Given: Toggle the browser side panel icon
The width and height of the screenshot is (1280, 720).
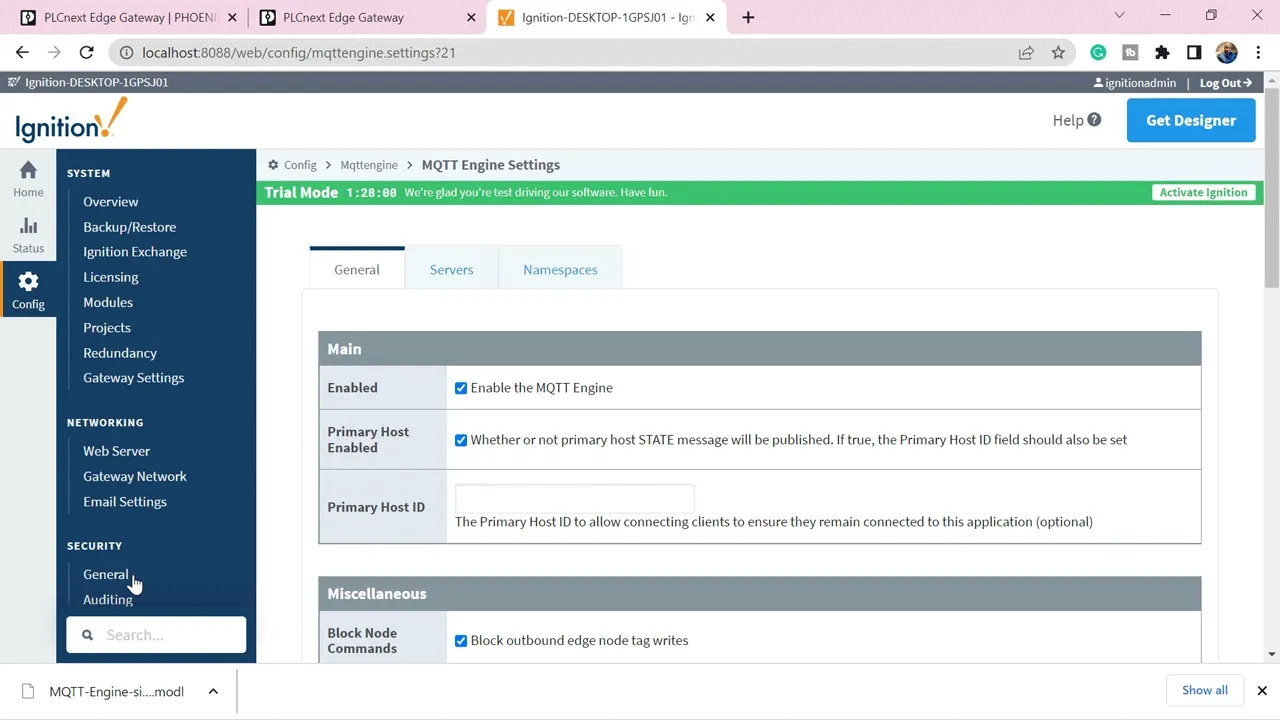Looking at the screenshot, I should coord(1194,53).
